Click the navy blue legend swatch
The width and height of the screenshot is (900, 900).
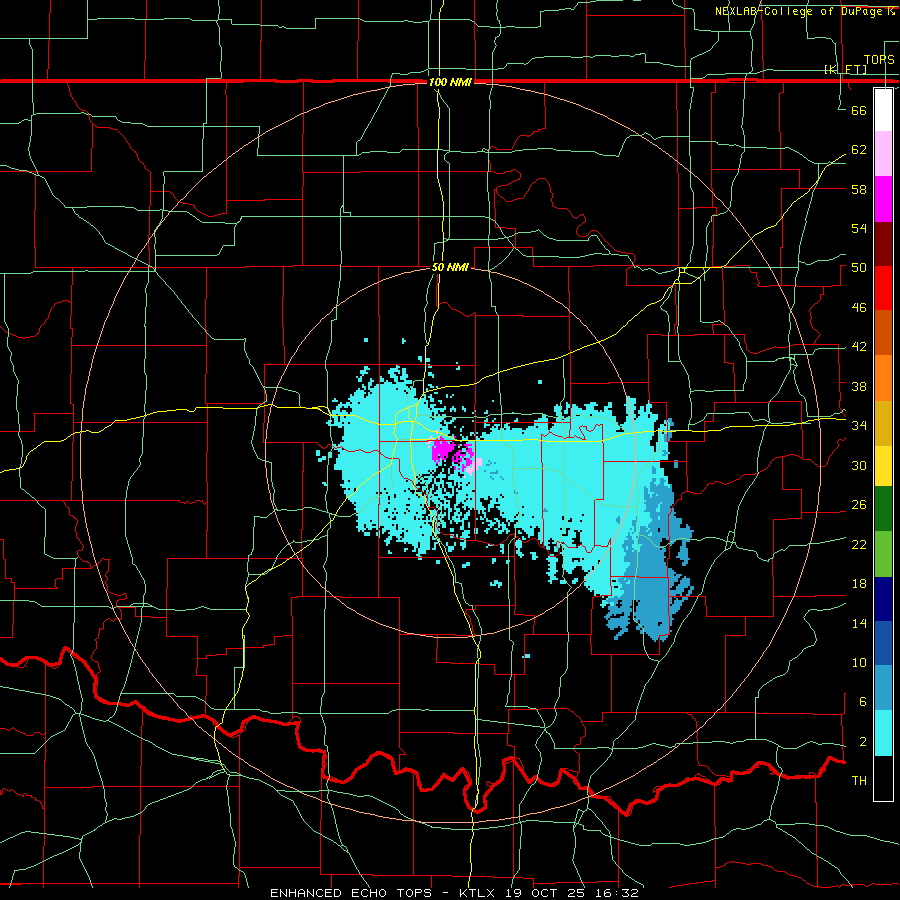coord(883,599)
